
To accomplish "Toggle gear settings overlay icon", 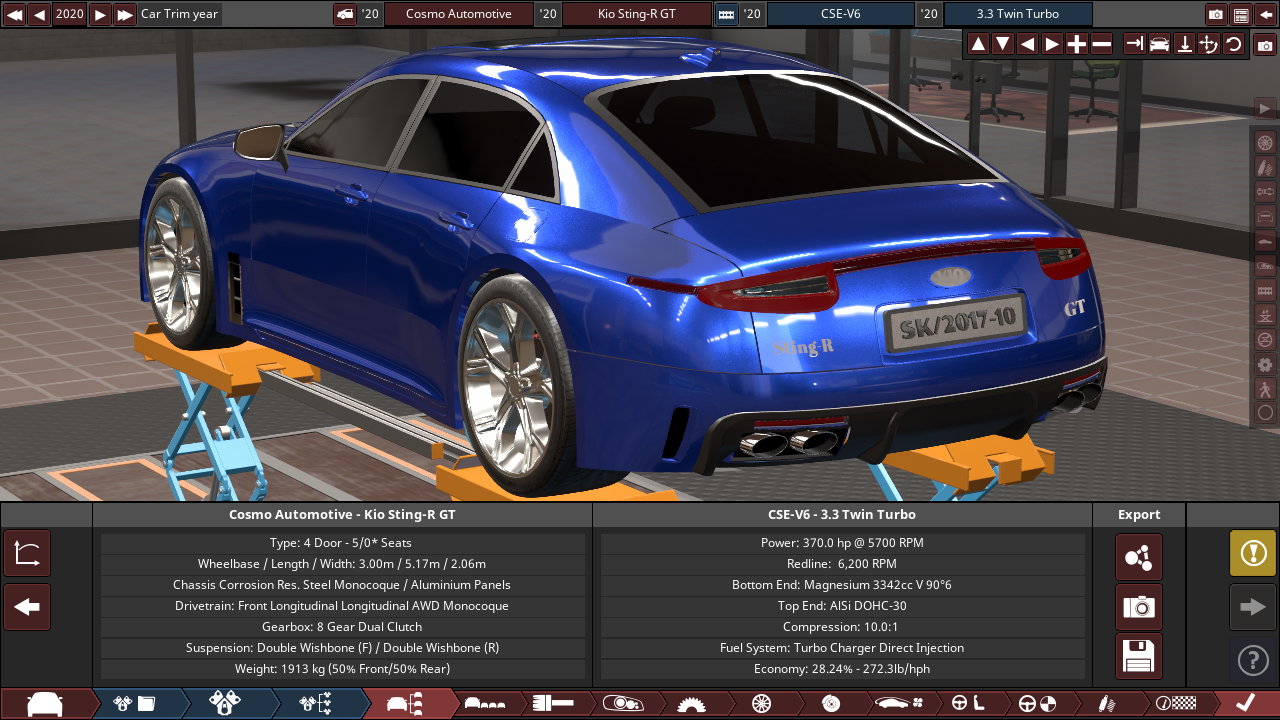I will (1265, 364).
